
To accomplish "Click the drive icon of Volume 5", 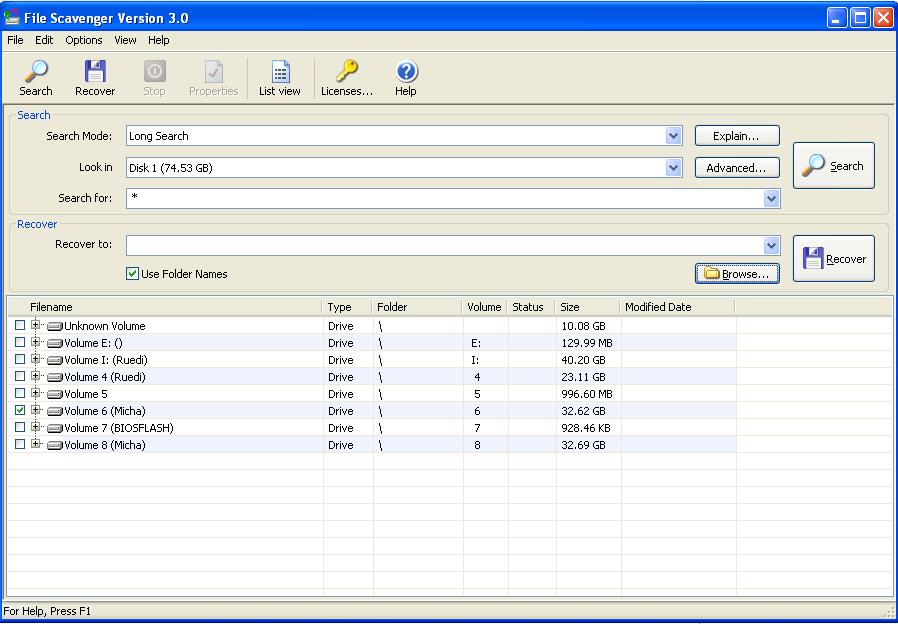I will [55, 394].
